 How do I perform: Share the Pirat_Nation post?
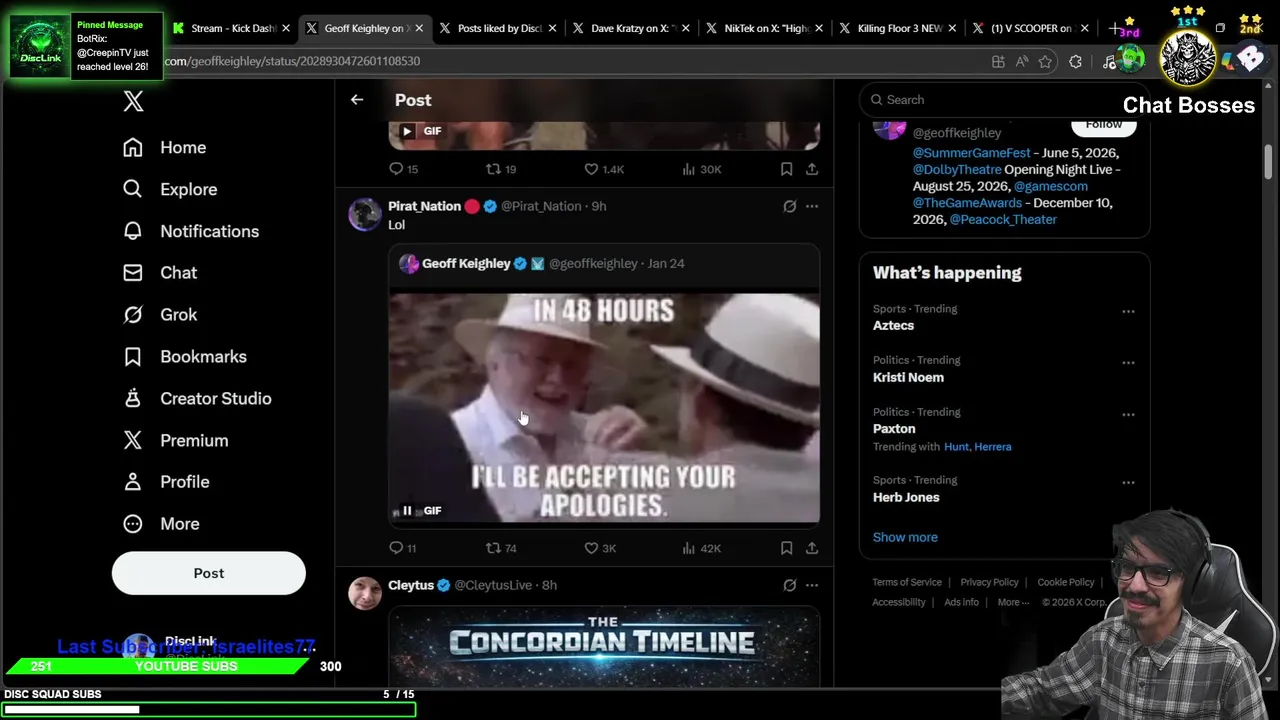pyautogui.click(x=812, y=548)
